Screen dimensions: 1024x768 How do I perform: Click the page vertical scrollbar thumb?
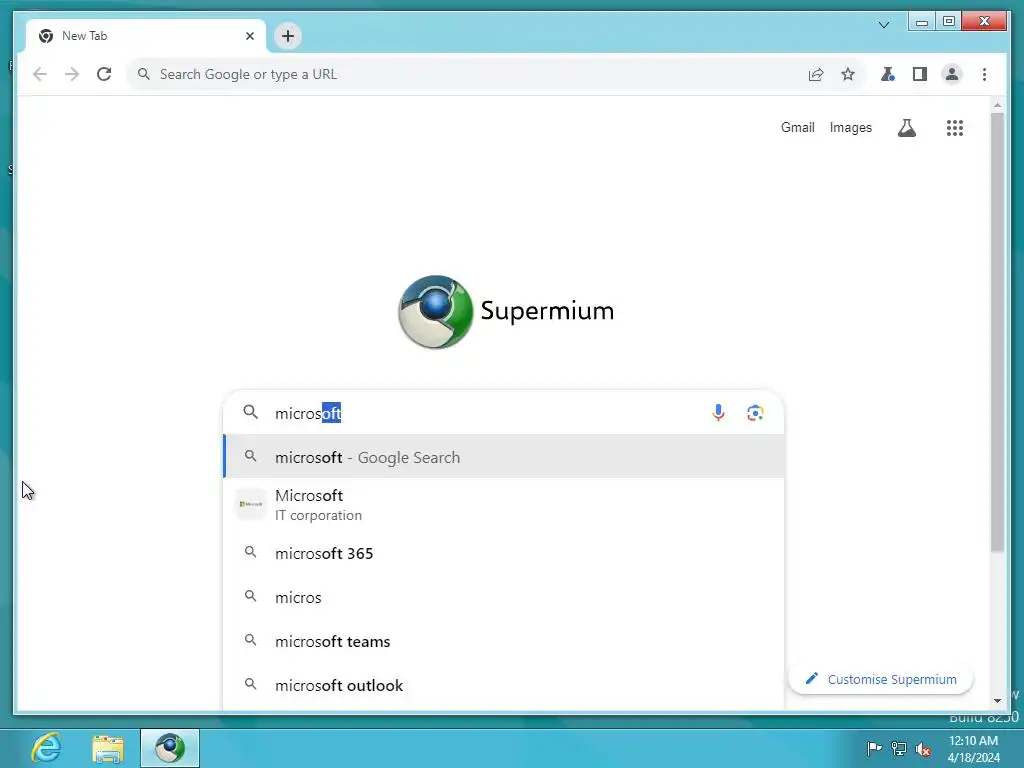point(997,333)
